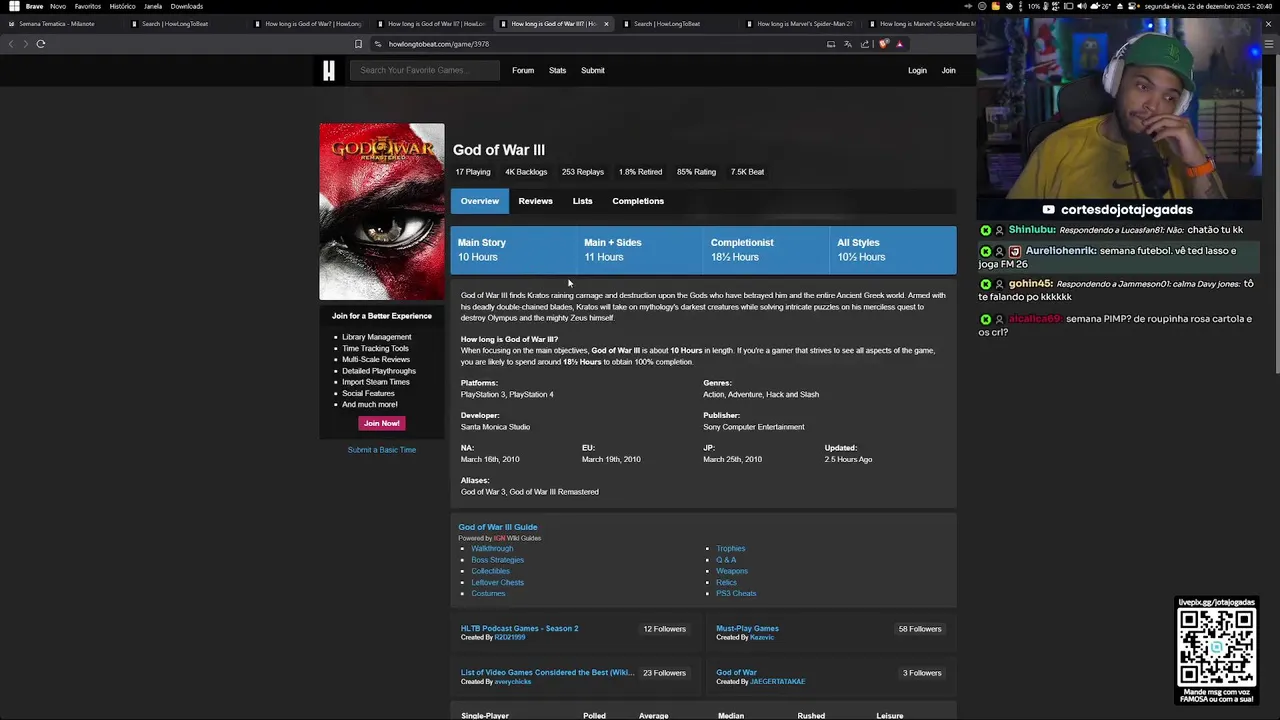Open the Stats link in site header
This screenshot has height=720, width=1280.
(557, 70)
